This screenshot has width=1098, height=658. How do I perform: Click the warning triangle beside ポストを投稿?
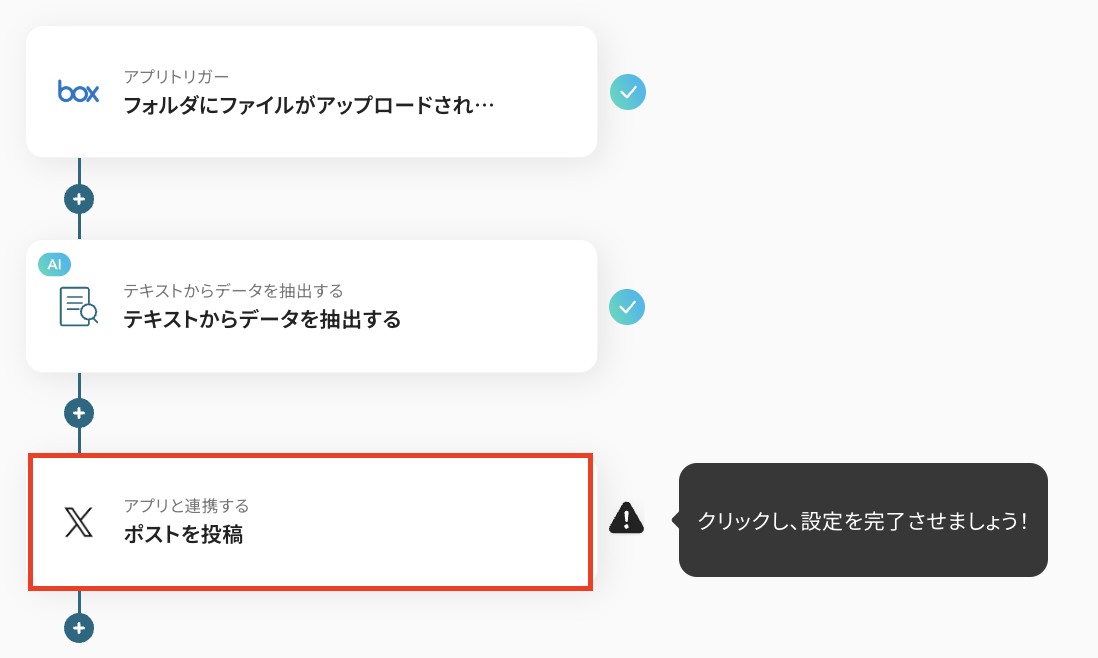point(626,517)
